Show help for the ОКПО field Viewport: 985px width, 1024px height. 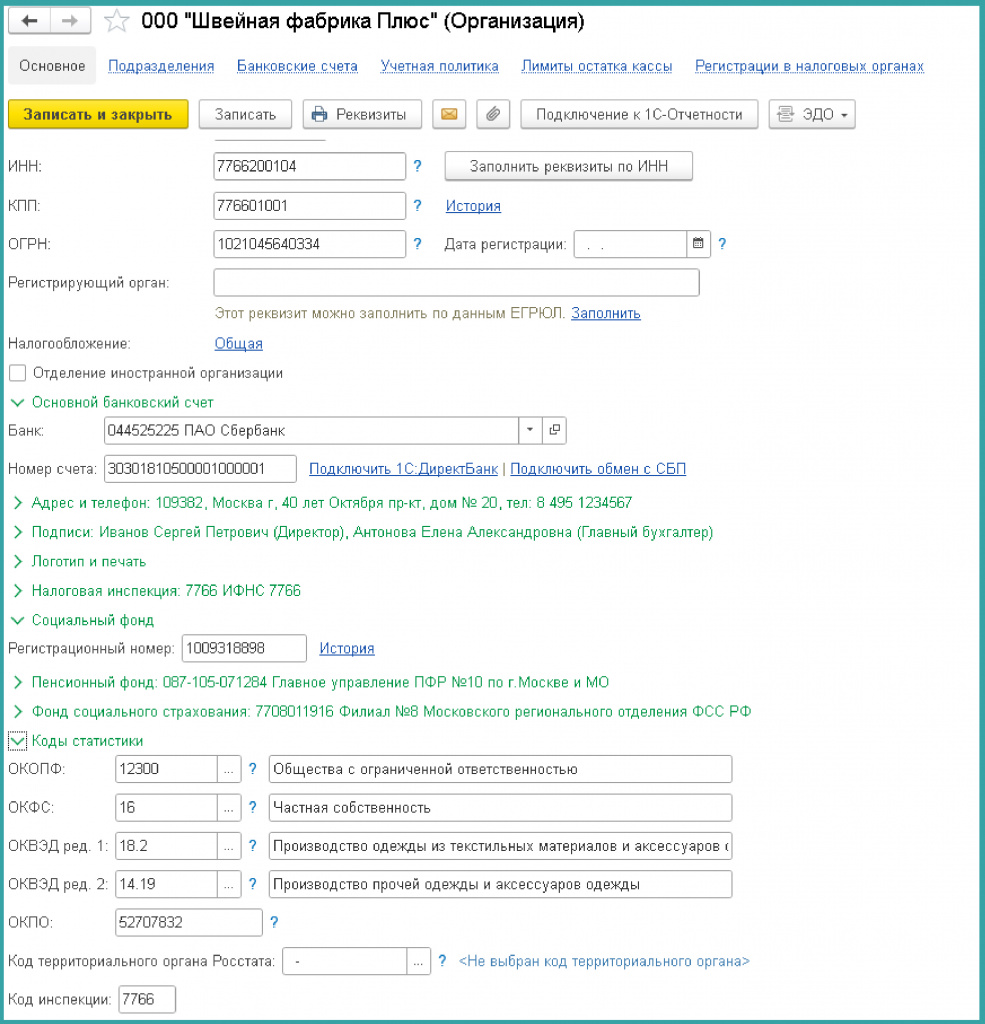click(x=274, y=922)
